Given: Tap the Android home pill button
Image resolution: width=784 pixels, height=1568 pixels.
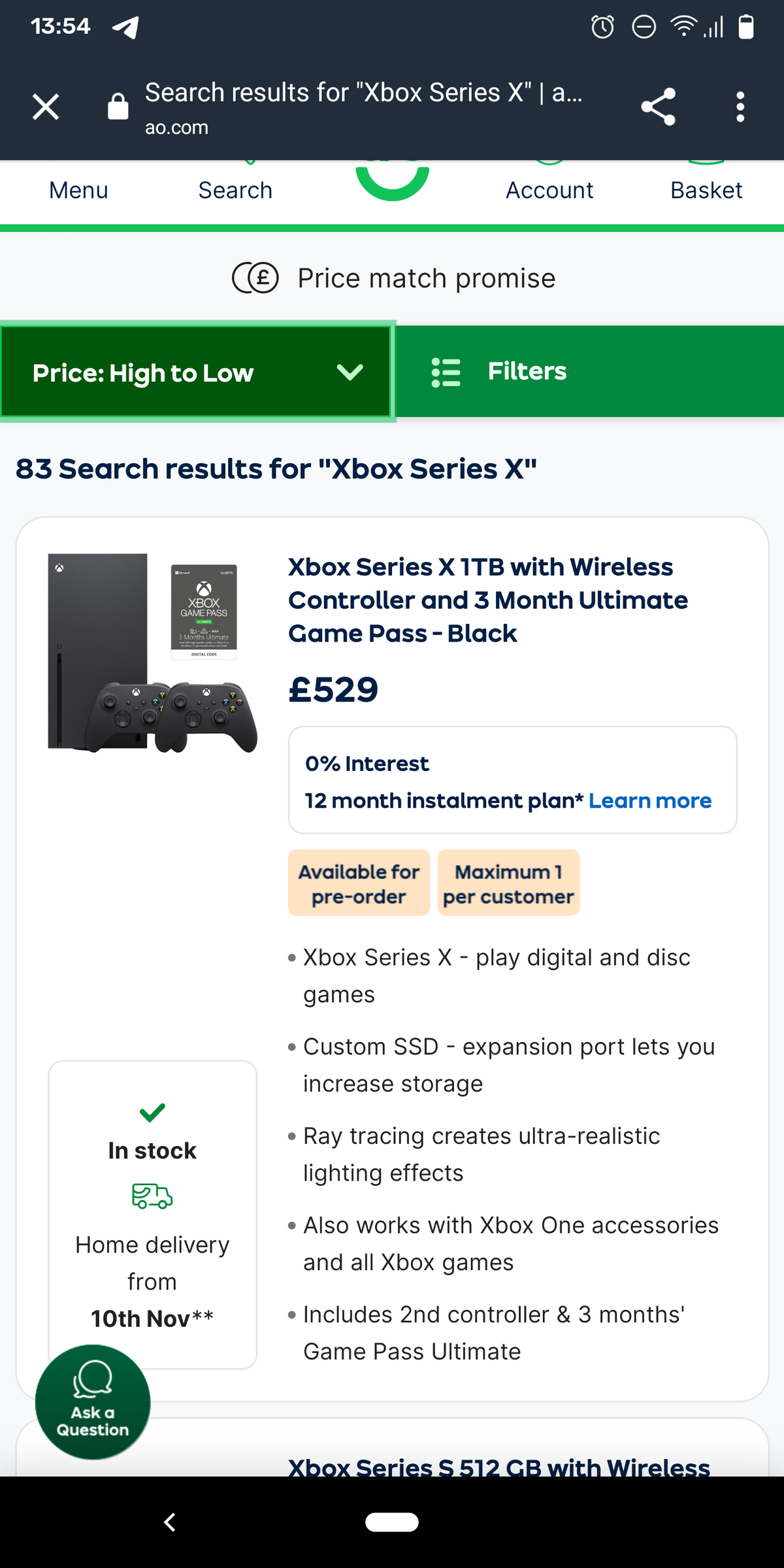Looking at the screenshot, I should pyautogui.click(x=392, y=1522).
